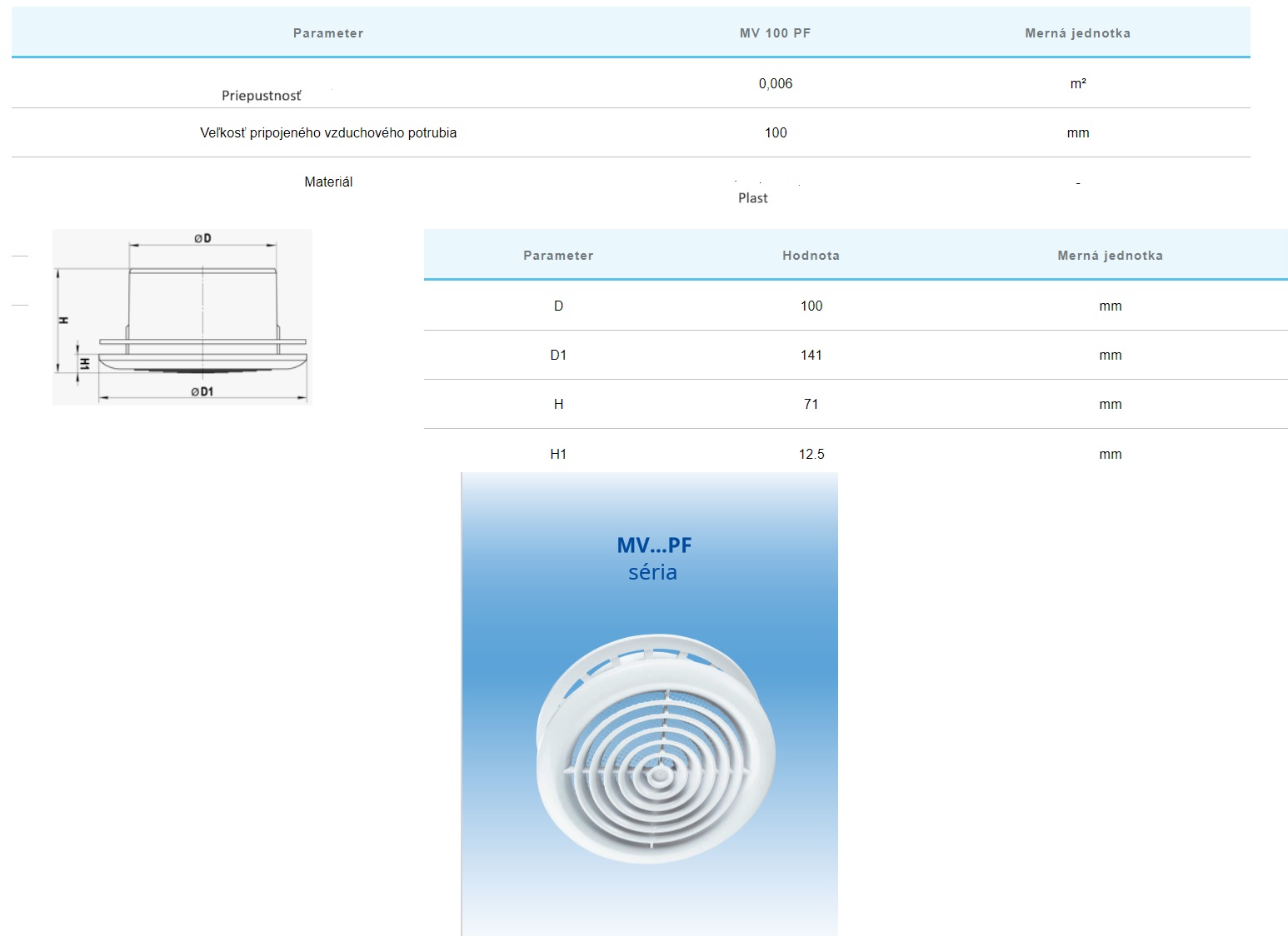Select the "MV 100 PF" column header
Image resolution: width=1288 pixels, height=936 pixels.
(775, 33)
